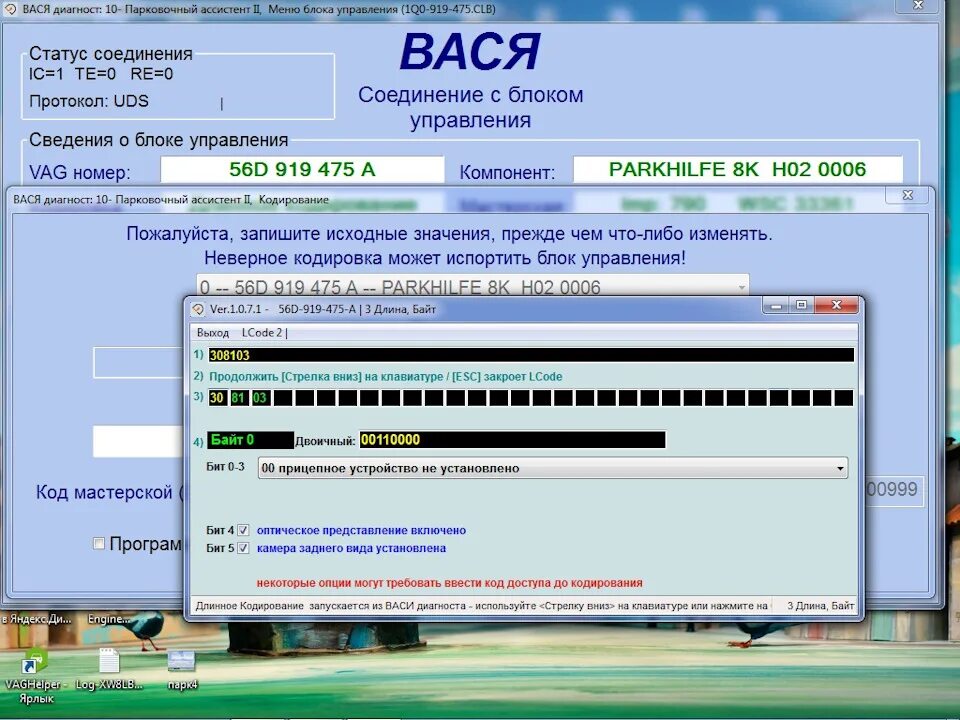Click the Engine desktop icon label

pos(108,619)
